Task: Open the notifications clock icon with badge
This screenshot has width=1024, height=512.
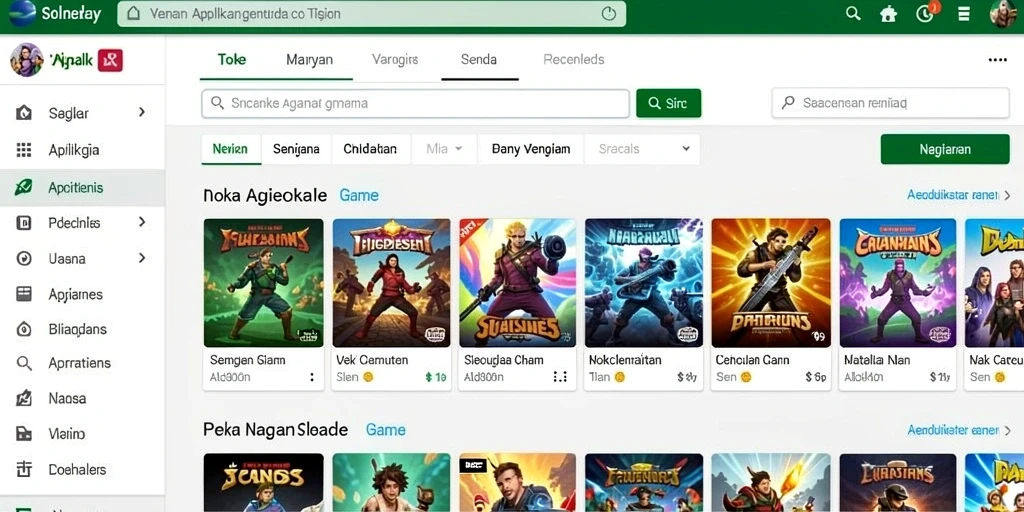Action: (x=926, y=13)
